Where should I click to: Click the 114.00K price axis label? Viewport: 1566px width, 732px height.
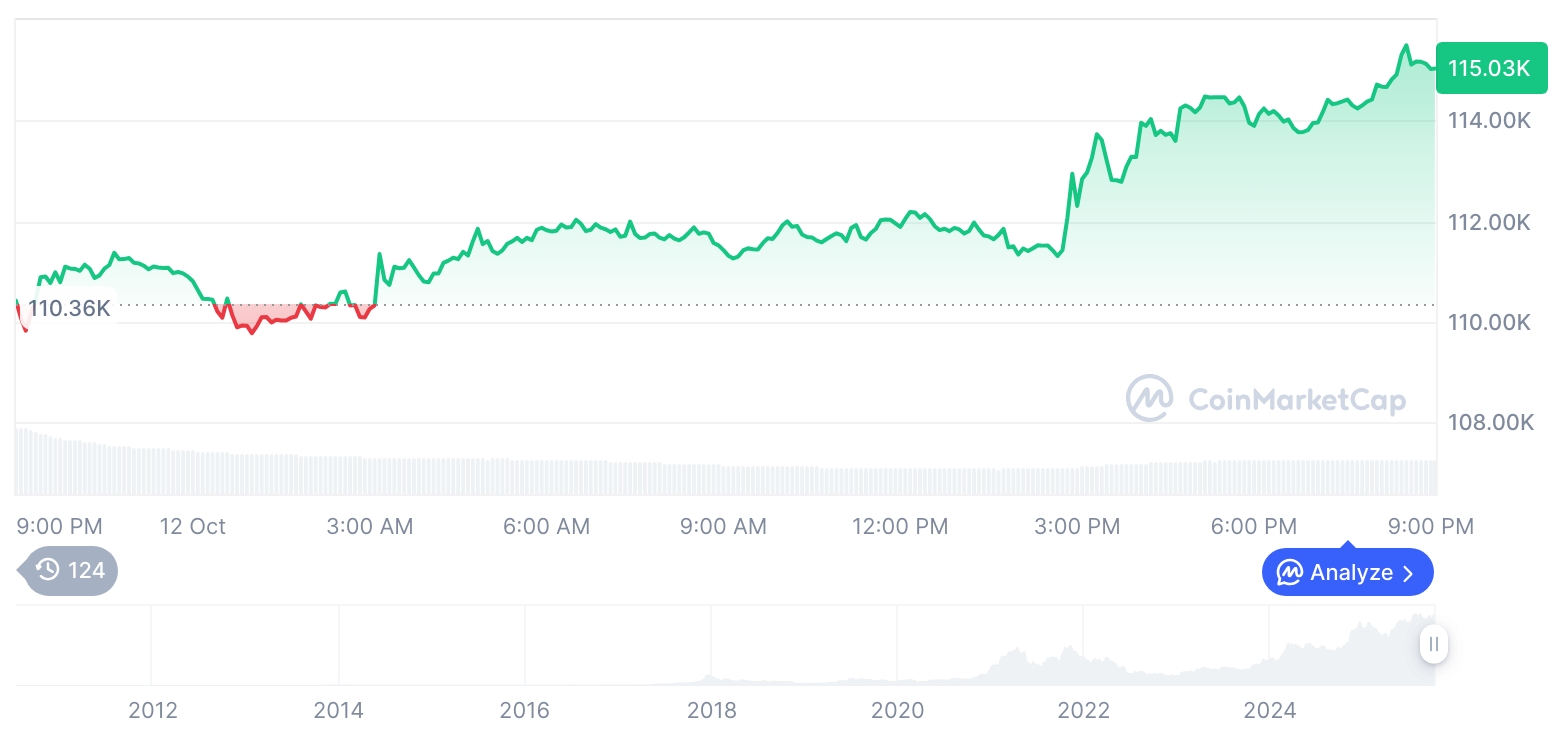[x=1489, y=121]
